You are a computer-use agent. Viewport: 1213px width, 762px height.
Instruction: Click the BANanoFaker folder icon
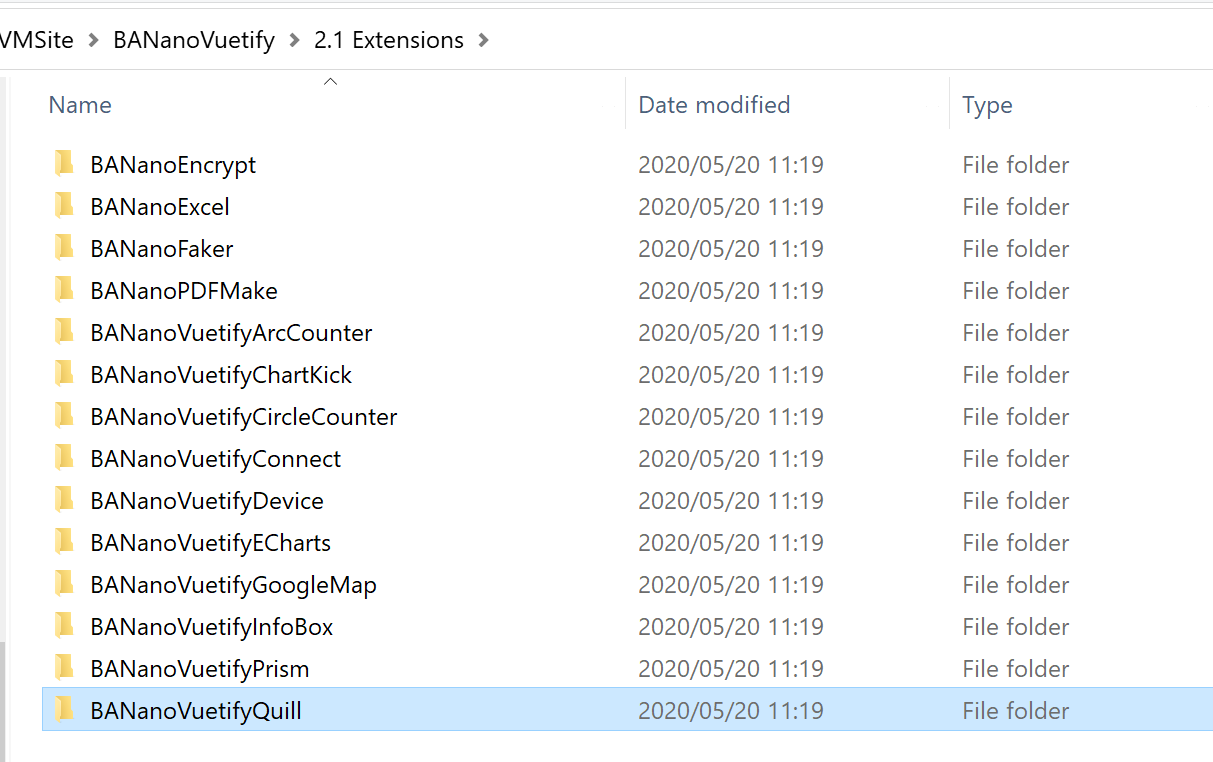(x=64, y=248)
